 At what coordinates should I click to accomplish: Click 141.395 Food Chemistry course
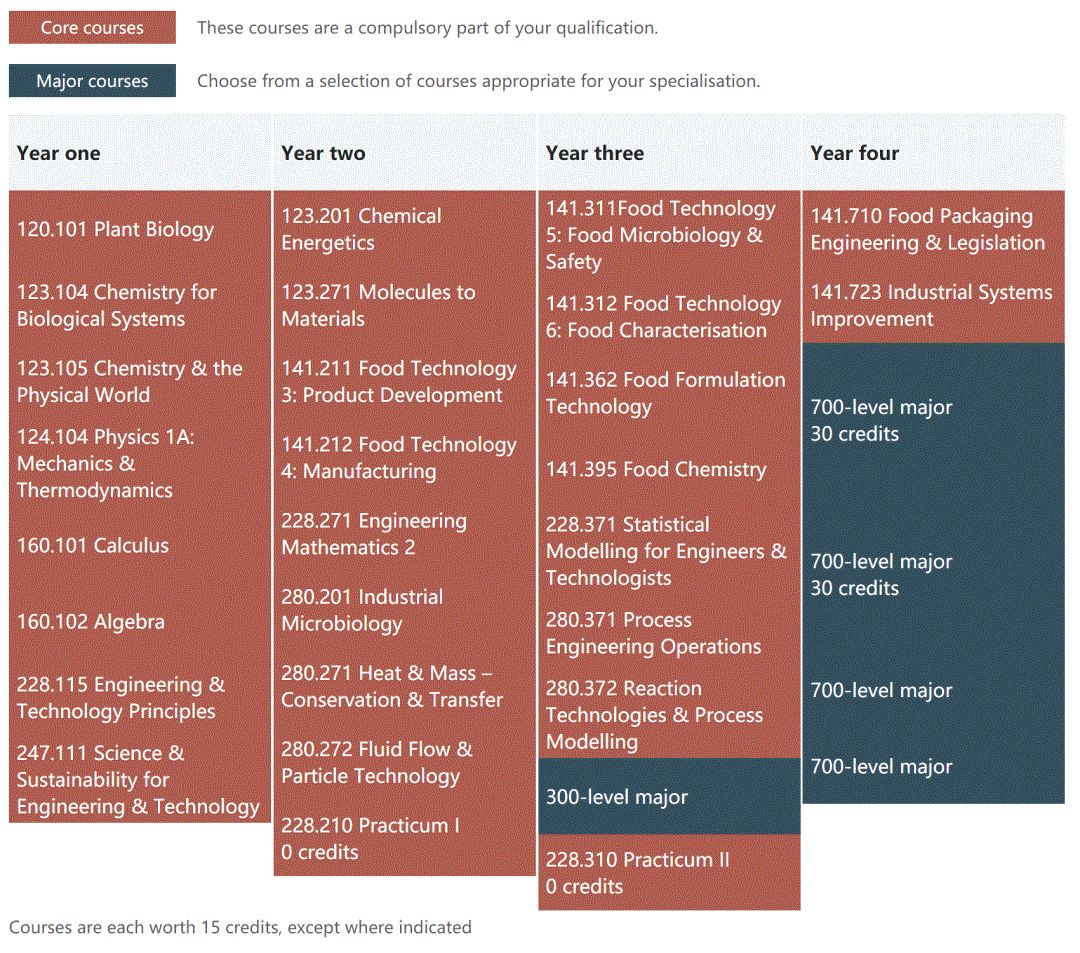(x=656, y=469)
